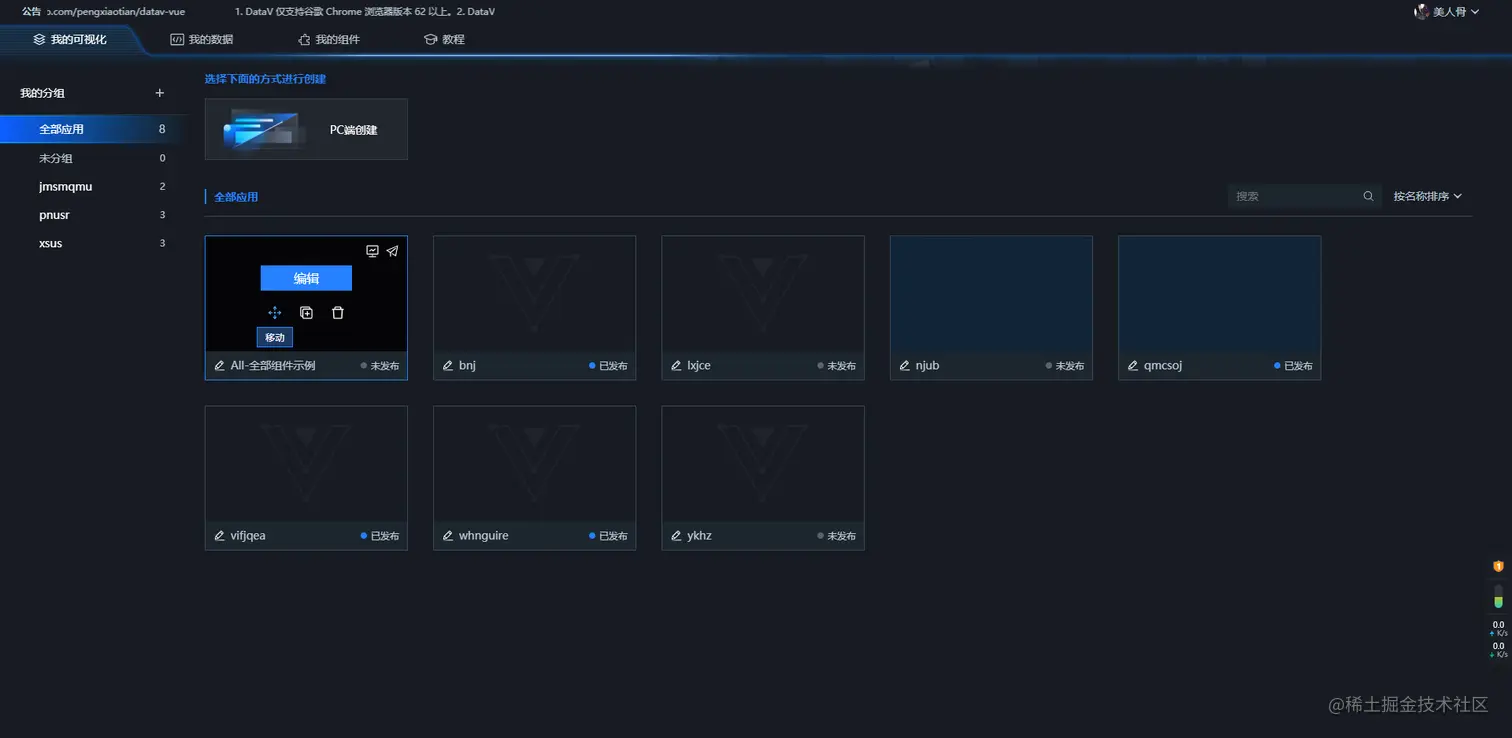Click the project name lxjce

click(x=699, y=366)
